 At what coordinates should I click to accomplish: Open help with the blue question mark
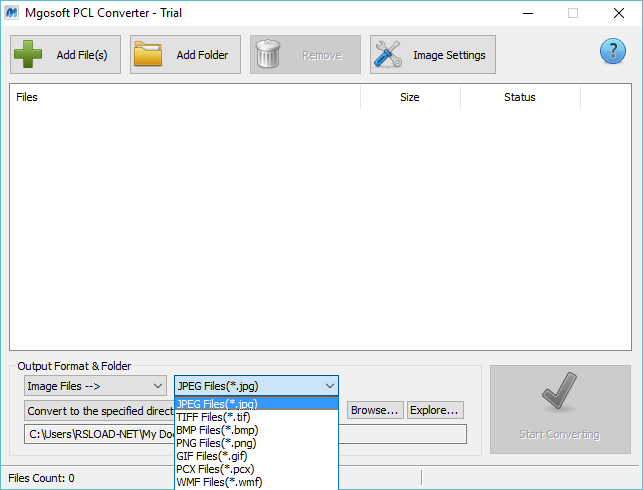tap(613, 51)
